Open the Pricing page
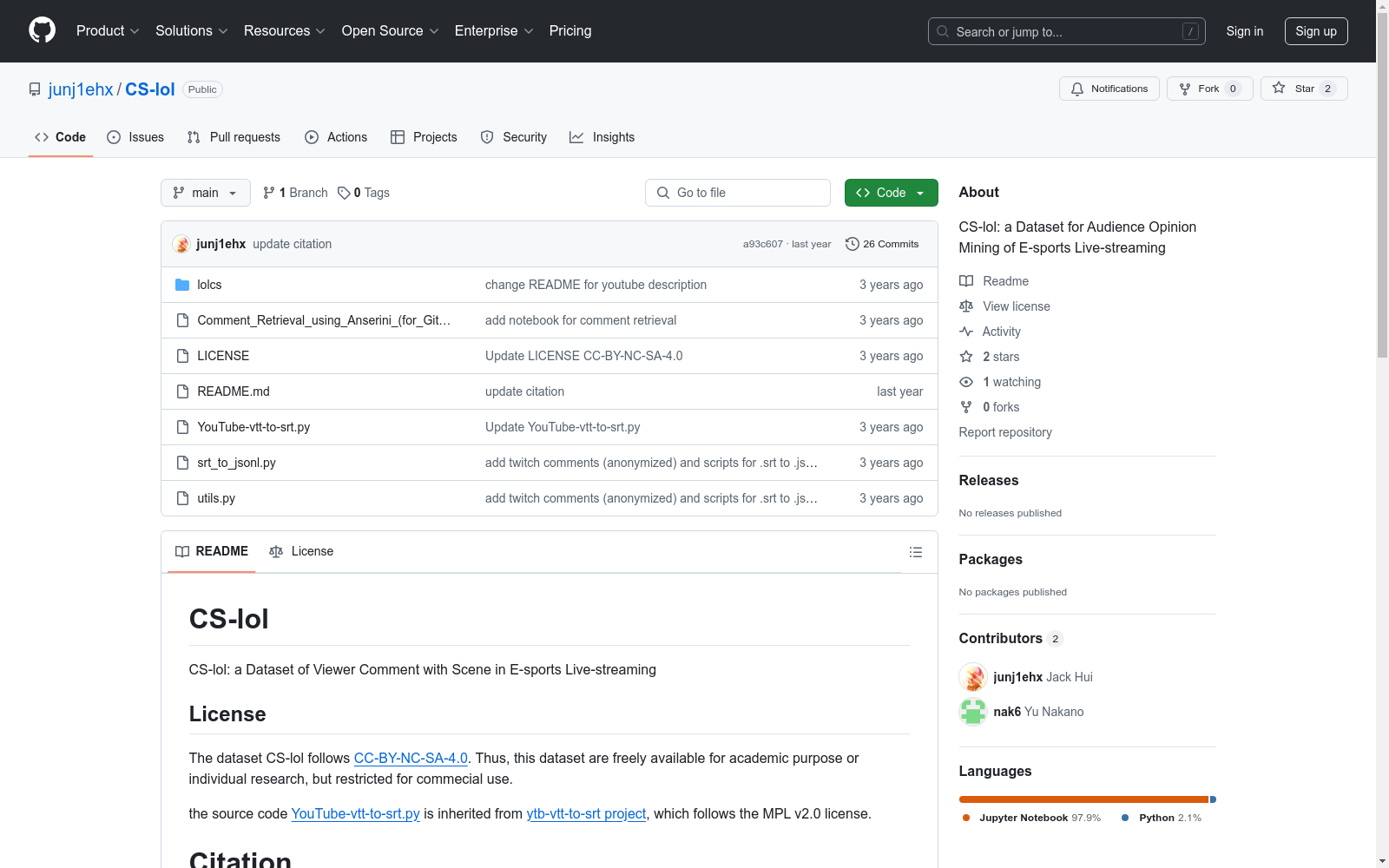Viewport: 1389px width, 868px height. tap(570, 31)
